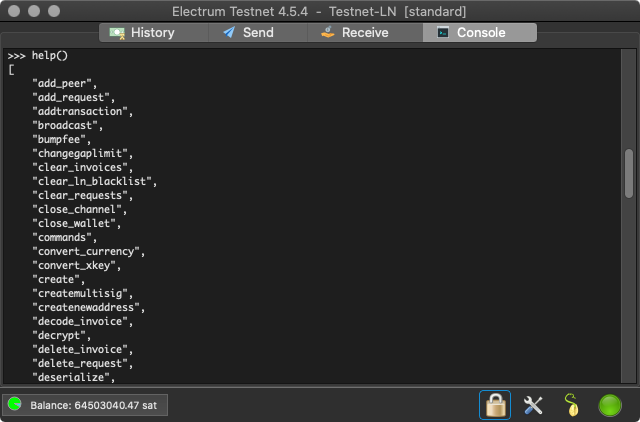
Task: Click the "convert_xkey" entry
Action: (x=77, y=266)
